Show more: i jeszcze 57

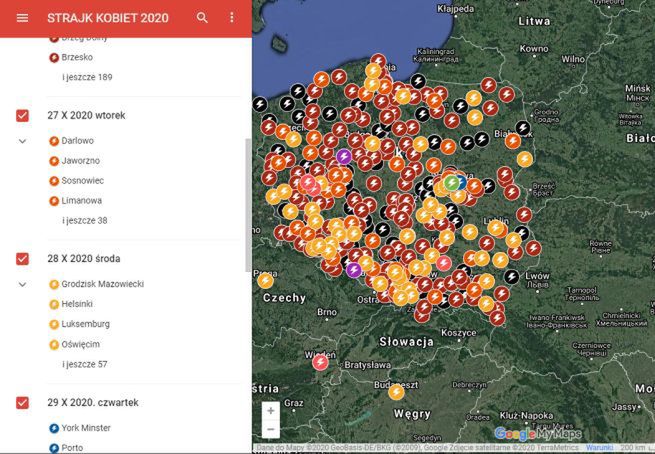tap(85, 364)
